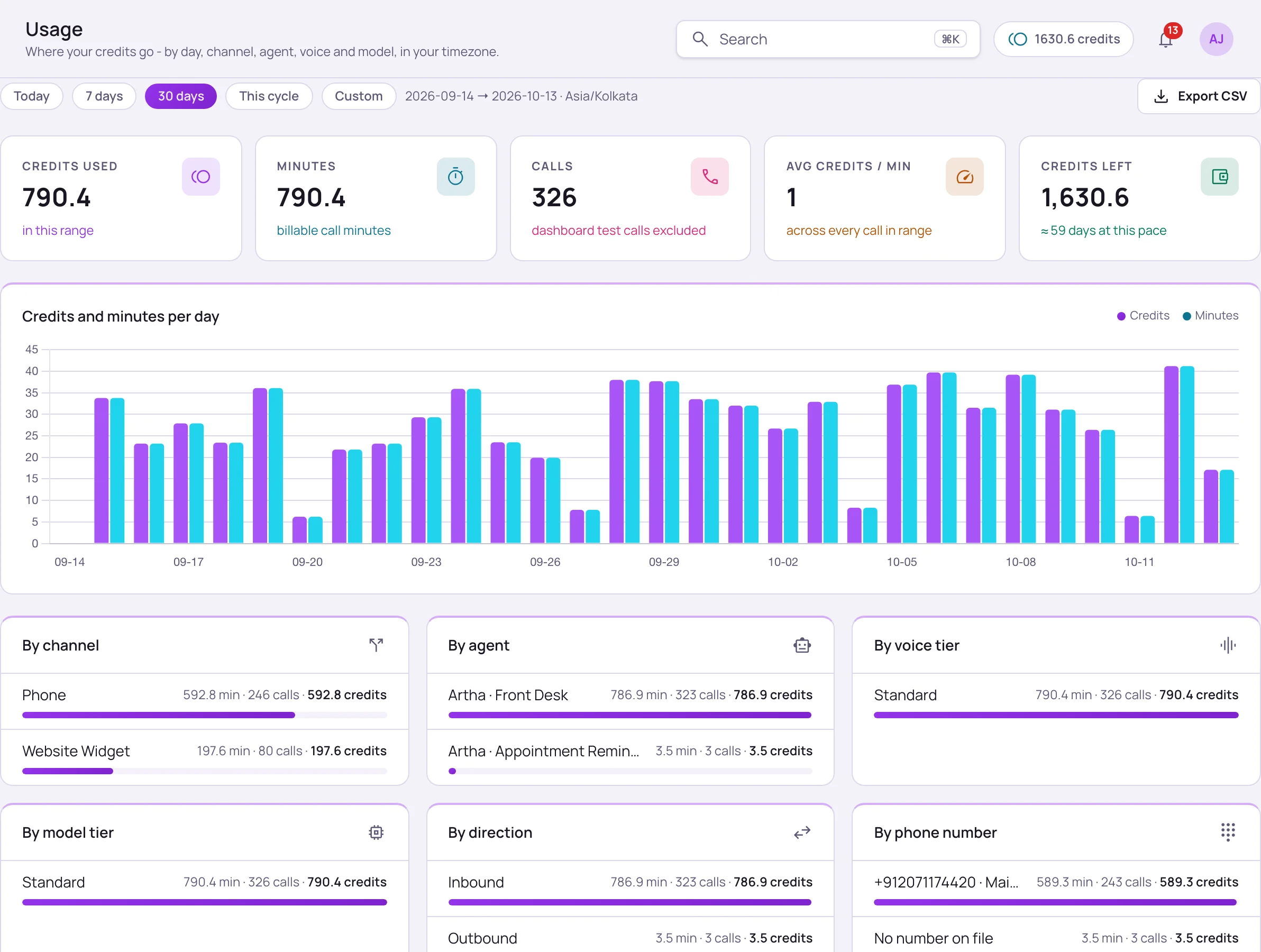Open the Custom date range option
This screenshot has width=1261, height=952.
point(359,96)
